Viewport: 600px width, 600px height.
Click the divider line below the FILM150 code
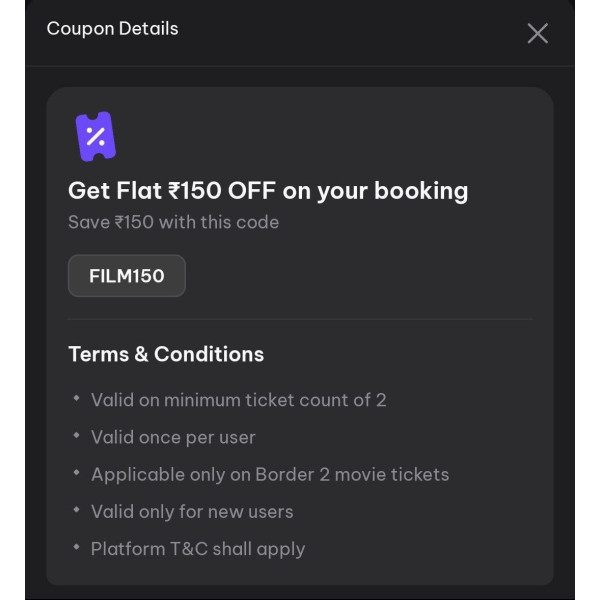[300, 319]
